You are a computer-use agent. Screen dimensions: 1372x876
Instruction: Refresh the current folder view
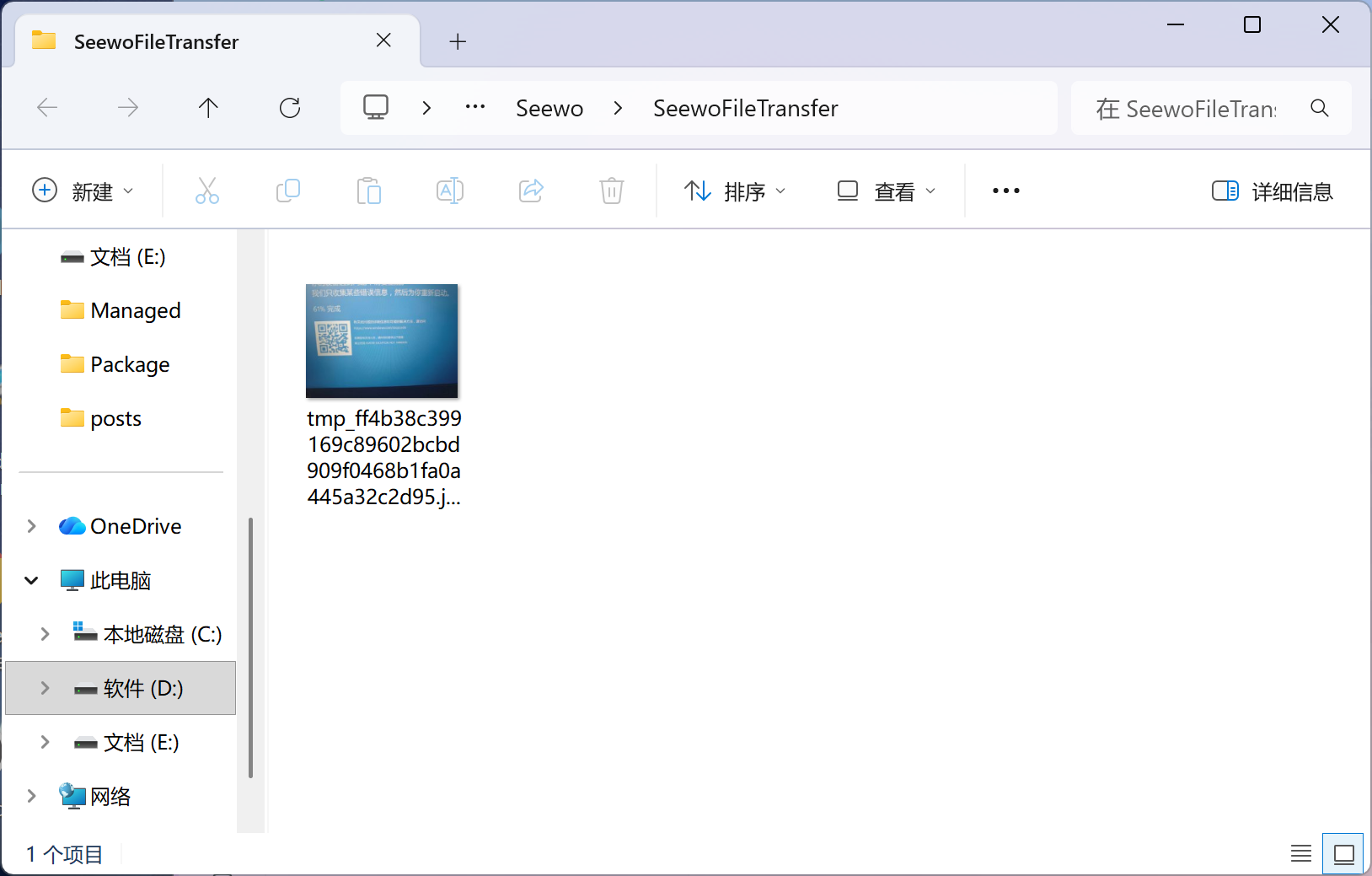click(x=290, y=108)
